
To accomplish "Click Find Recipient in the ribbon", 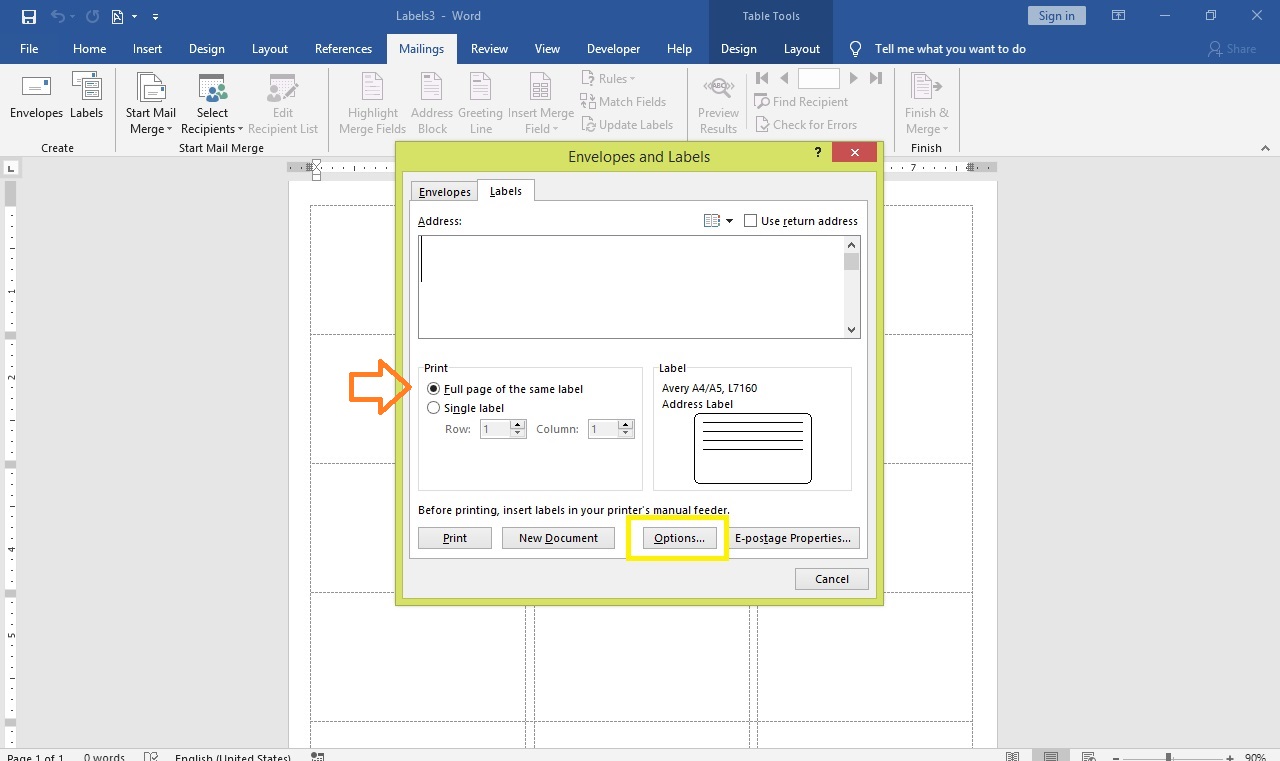I will coord(801,101).
